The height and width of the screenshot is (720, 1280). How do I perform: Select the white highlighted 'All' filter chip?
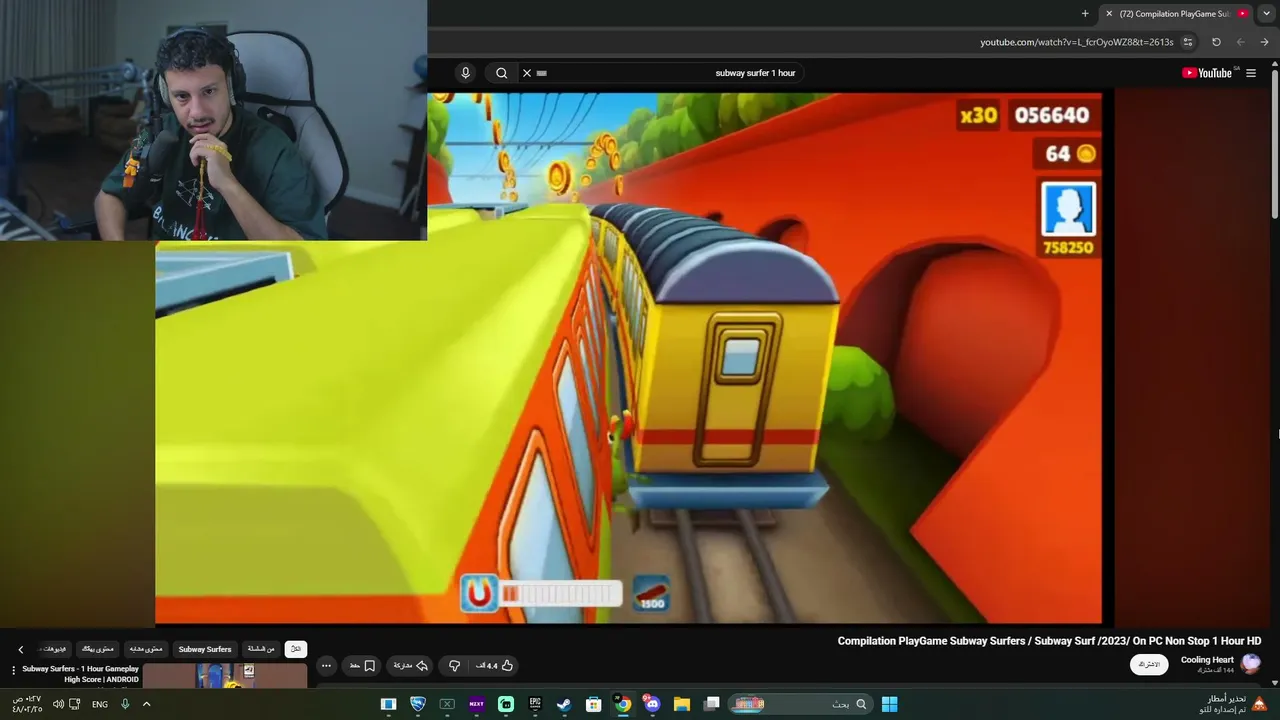296,649
